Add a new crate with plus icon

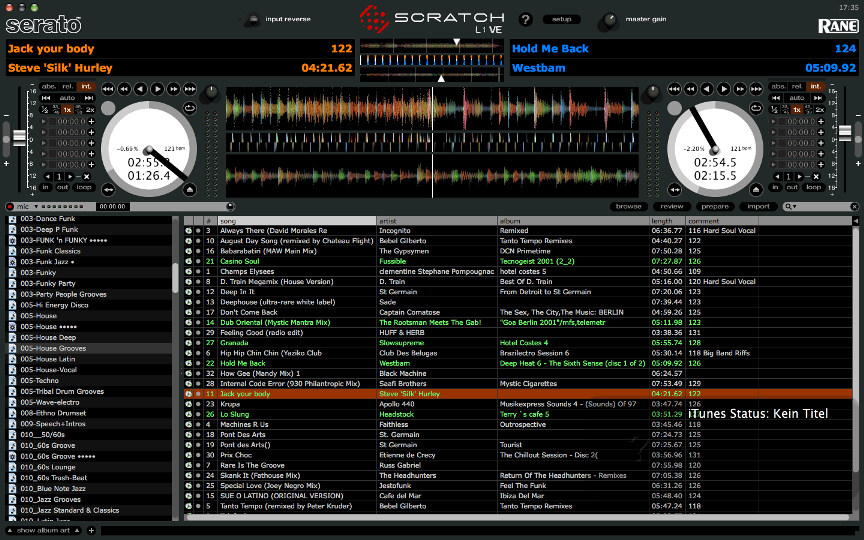(x=91, y=531)
